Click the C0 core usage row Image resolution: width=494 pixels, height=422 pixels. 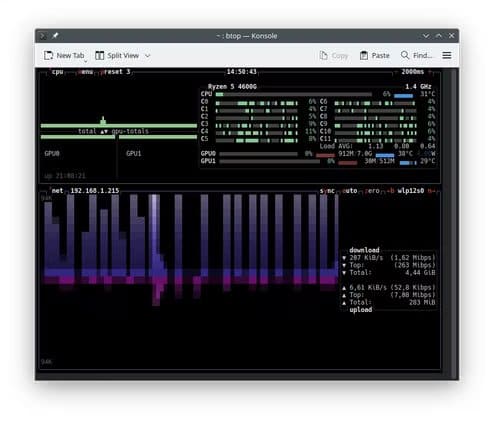click(258, 102)
